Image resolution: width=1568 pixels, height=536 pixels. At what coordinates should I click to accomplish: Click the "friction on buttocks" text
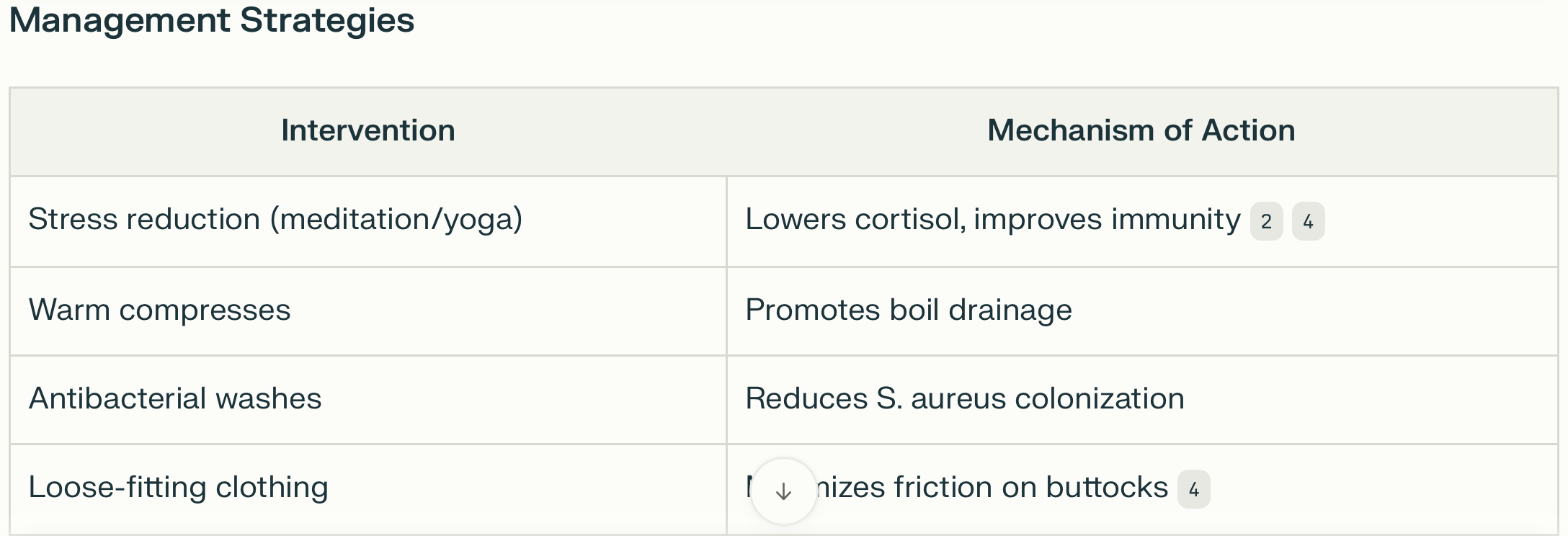(x=1030, y=488)
